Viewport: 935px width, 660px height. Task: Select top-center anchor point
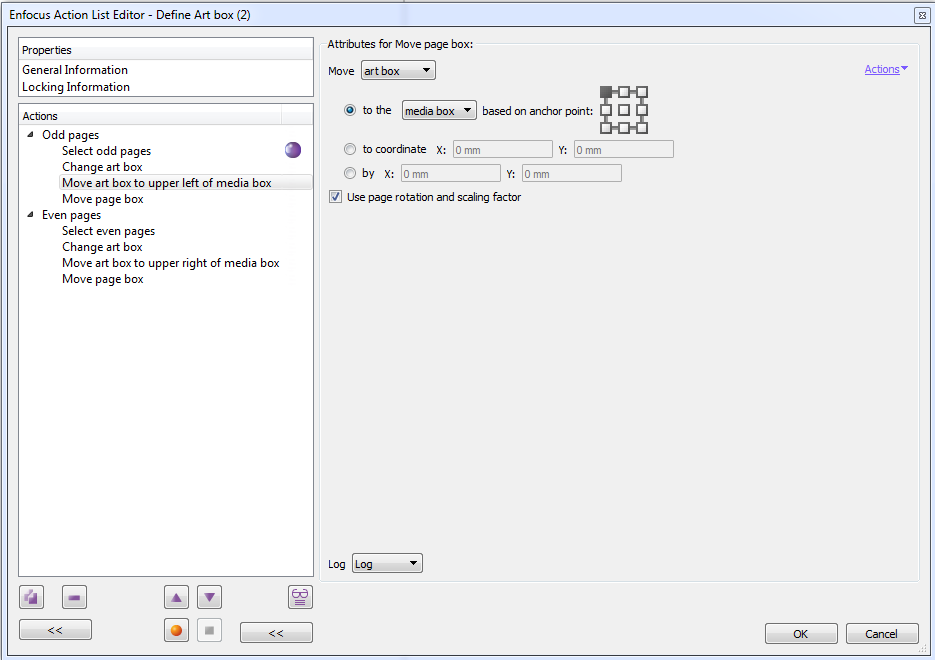pyautogui.click(x=624, y=92)
